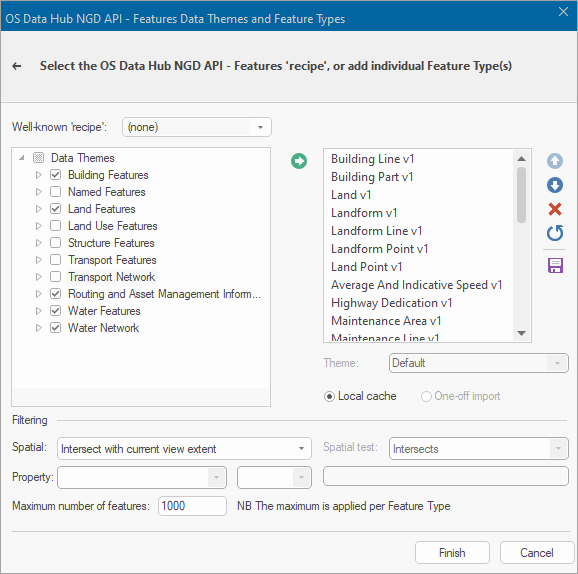This screenshot has width=578, height=574.
Task: Select the Local cache radio button
Action: click(329, 397)
